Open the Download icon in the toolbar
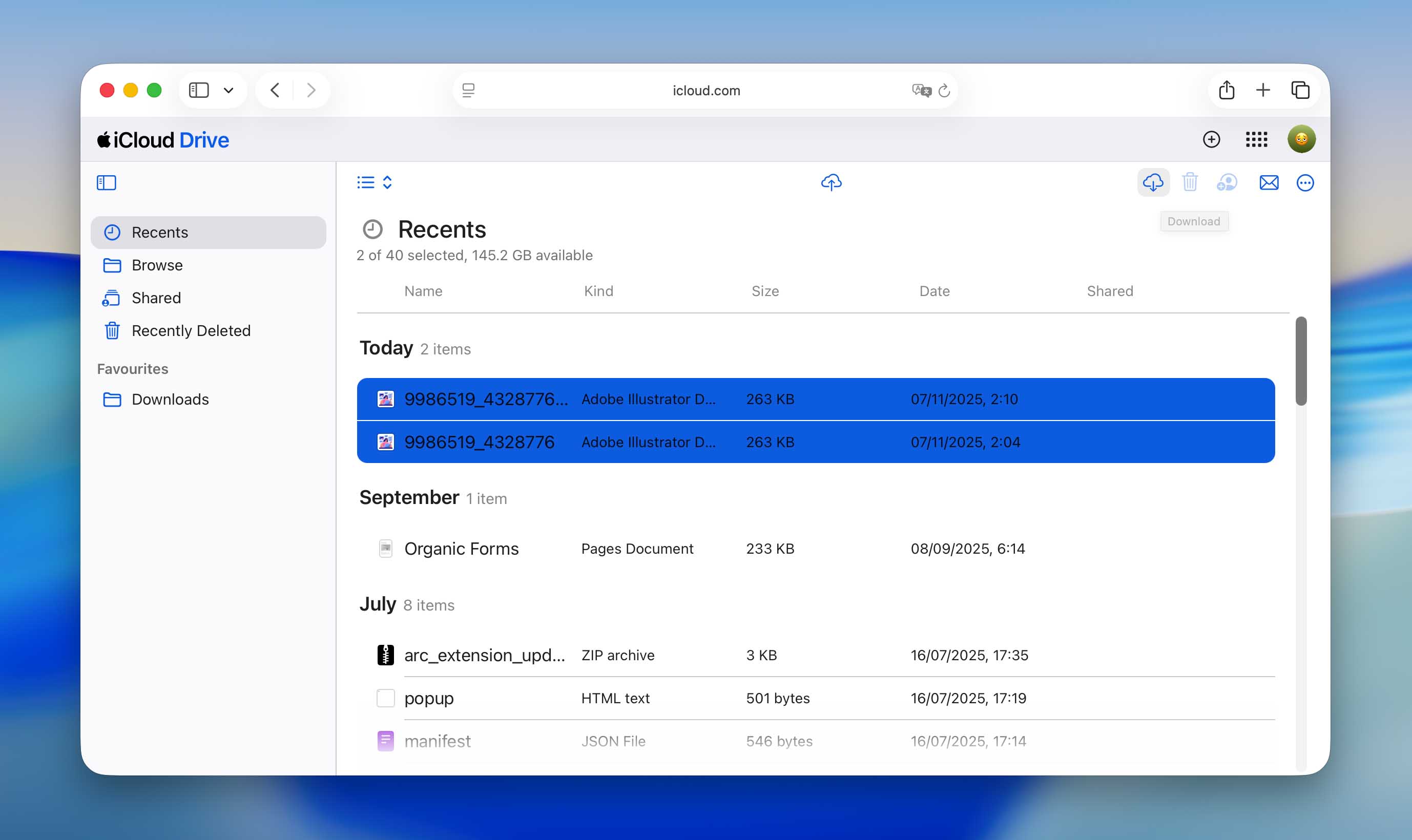The image size is (1412, 840). 1153,182
